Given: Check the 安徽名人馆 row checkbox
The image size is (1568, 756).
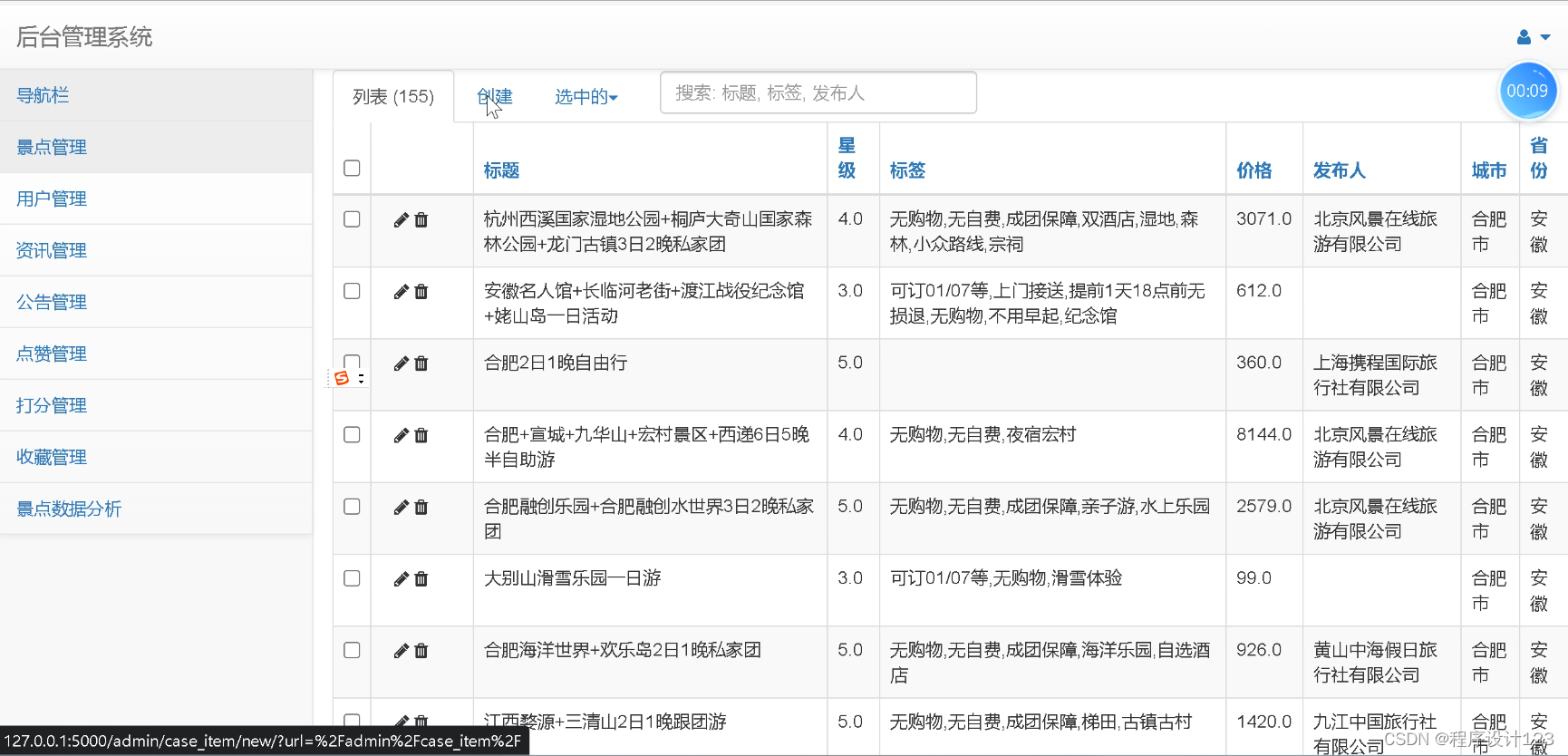Looking at the screenshot, I should [352, 291].
